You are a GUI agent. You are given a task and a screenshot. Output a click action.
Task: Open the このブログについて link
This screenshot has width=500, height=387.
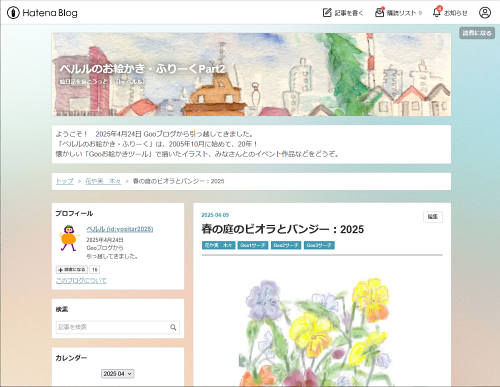tap(81, 281)
